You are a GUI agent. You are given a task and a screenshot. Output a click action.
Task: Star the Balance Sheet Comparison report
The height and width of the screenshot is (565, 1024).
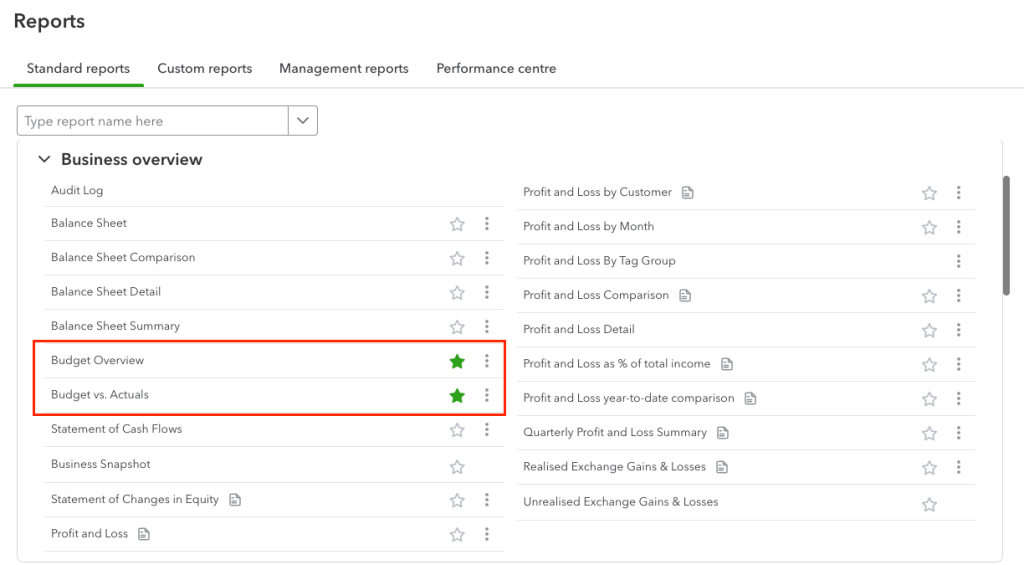457,258
